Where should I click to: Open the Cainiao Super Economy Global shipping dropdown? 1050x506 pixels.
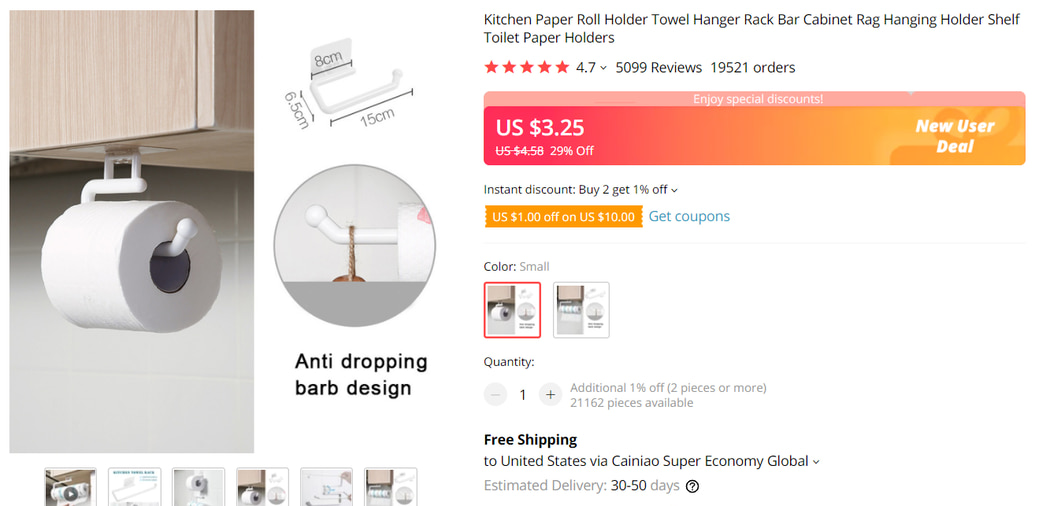pos(816,462)
